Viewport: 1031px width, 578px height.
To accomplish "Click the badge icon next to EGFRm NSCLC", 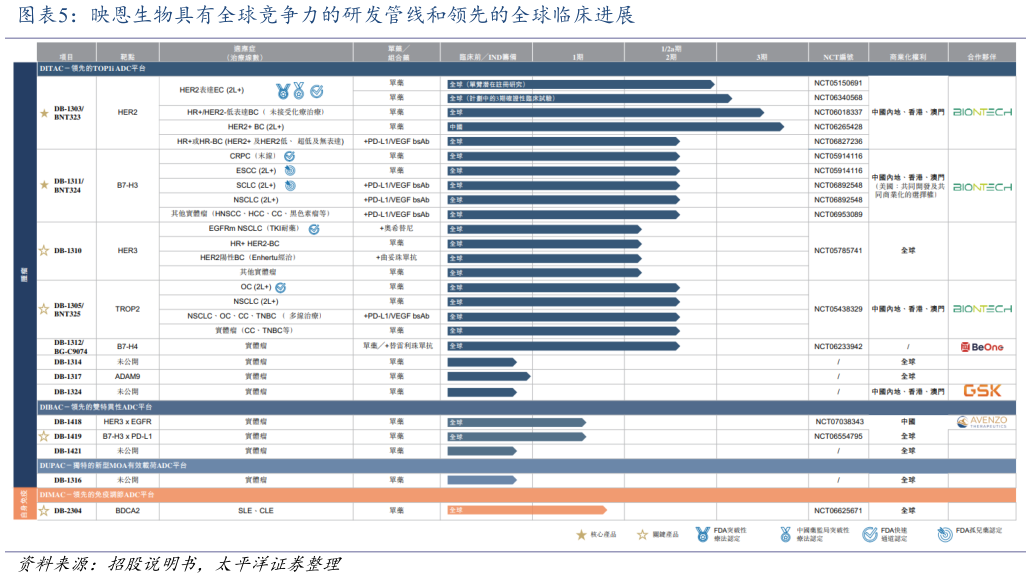I will pyautogui.click(x=313, y=229).
